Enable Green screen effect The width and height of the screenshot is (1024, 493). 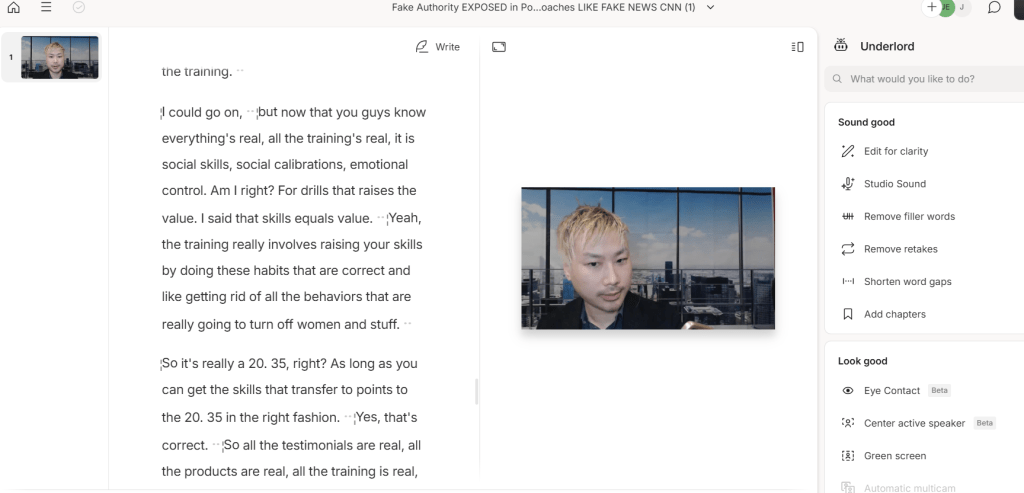click(x=894, y=456)
